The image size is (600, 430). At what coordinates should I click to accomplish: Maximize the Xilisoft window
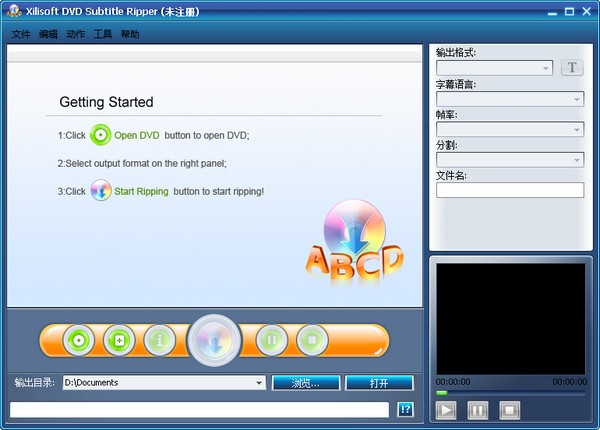569,12
